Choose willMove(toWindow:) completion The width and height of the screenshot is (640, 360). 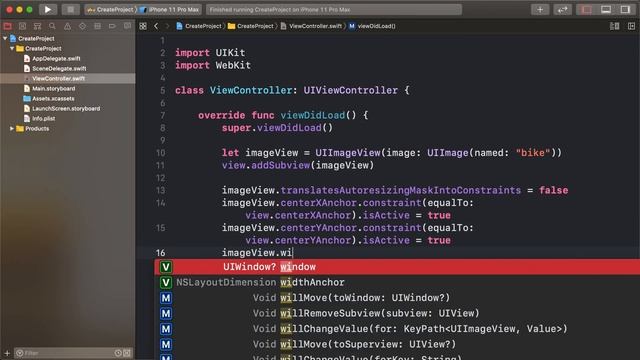pyautogui.click(x=397, y=298)
